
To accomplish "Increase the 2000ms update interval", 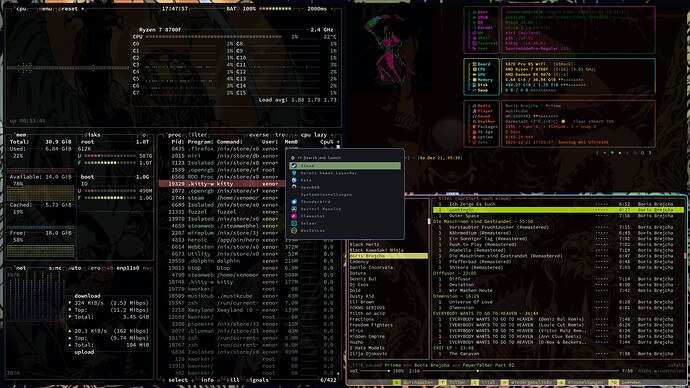I will pyautogui.click(x=331, y=8).
